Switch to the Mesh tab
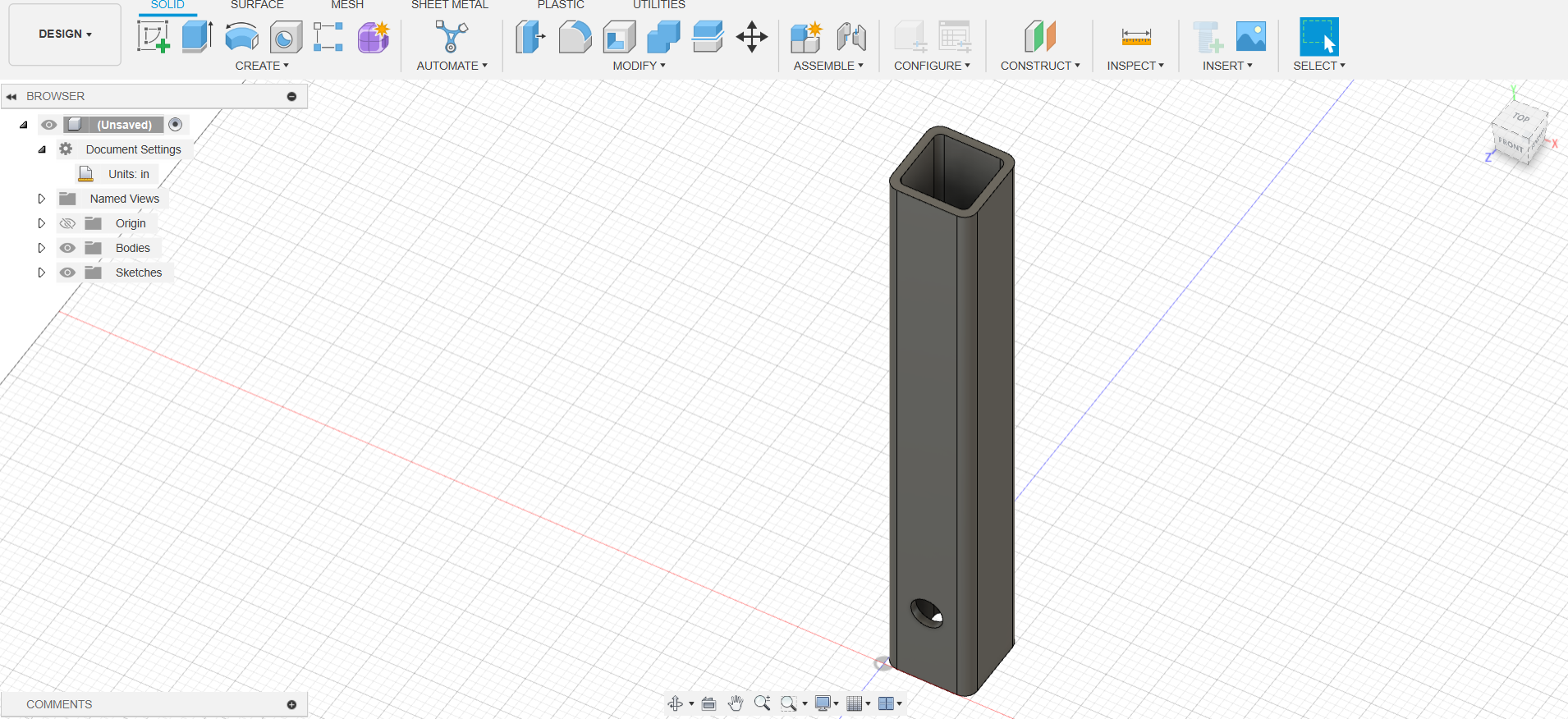 [347, 5]
